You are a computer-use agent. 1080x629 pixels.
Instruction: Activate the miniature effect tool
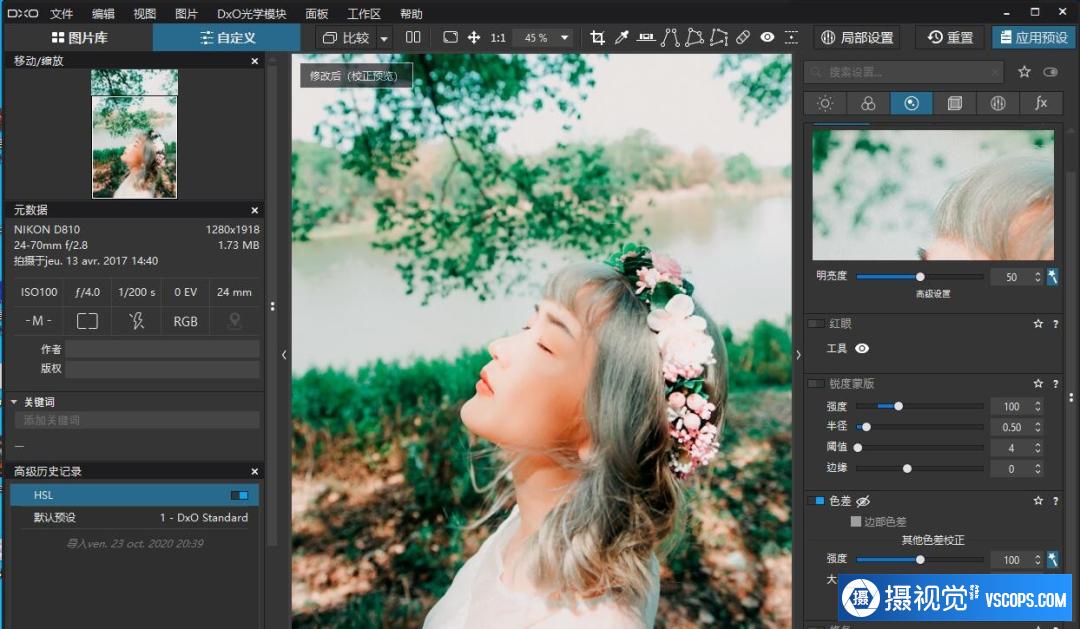tap(791, 37)
